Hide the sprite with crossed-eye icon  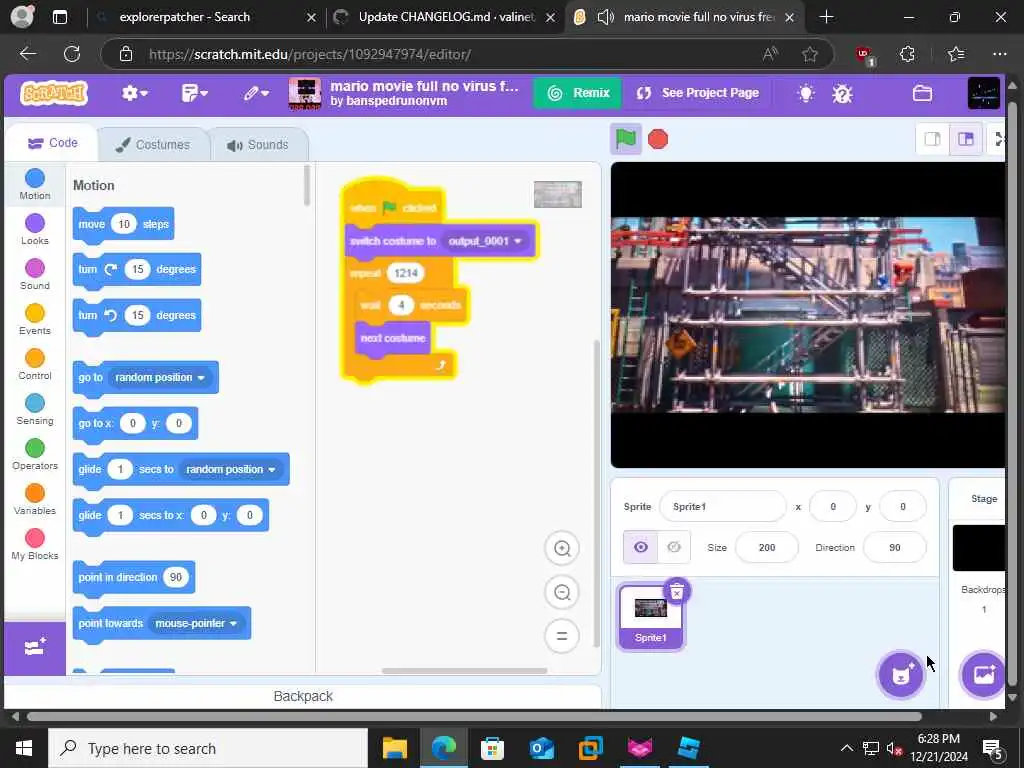[674, 547]
